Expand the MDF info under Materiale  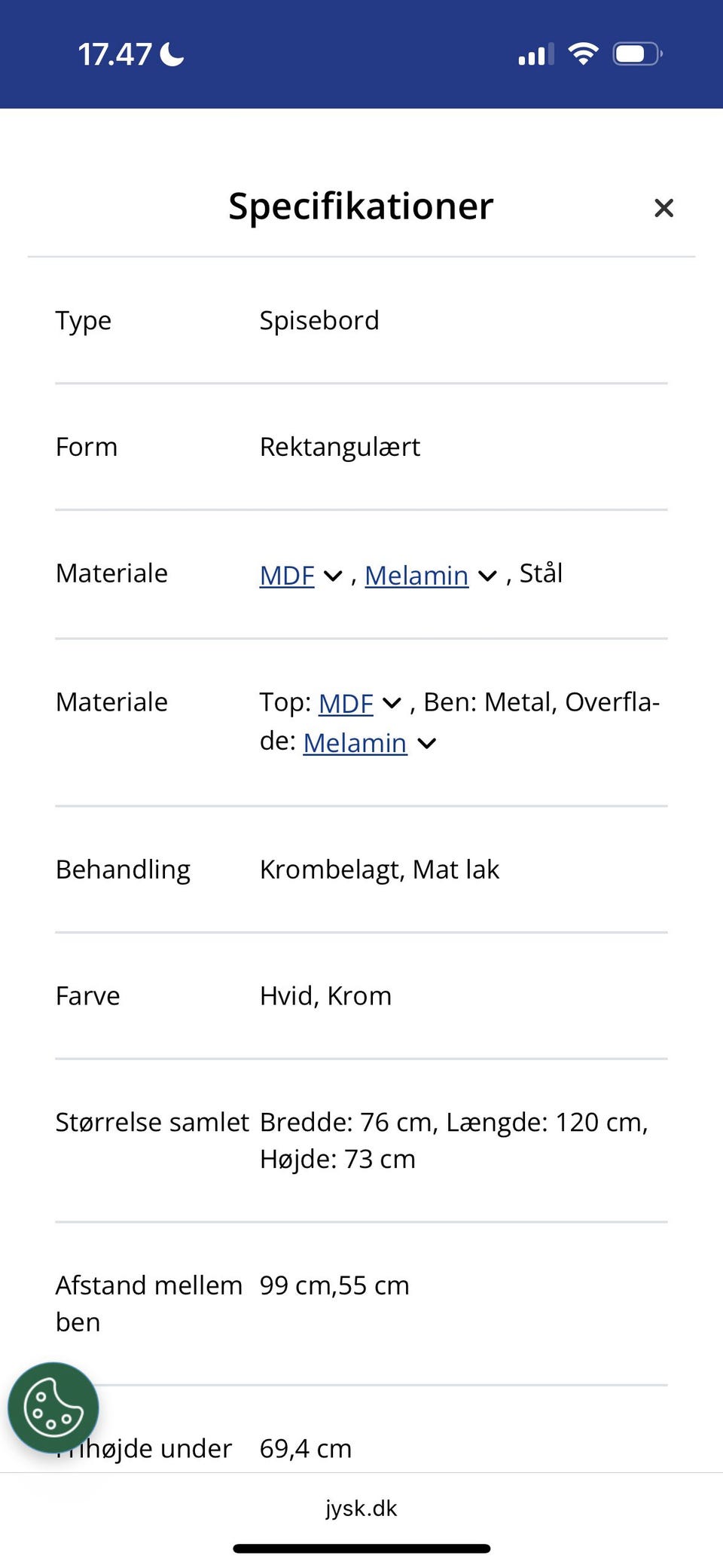tap(332, 576)
